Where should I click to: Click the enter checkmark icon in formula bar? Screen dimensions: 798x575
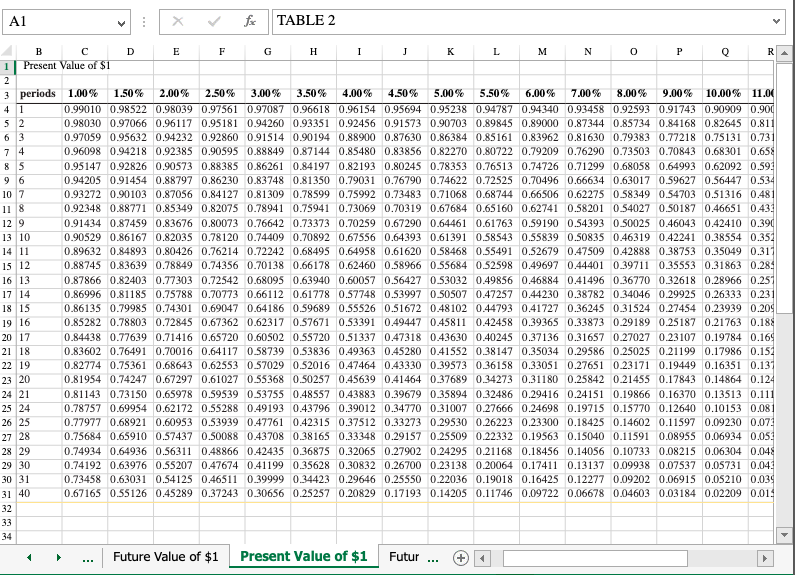[214, 21]
